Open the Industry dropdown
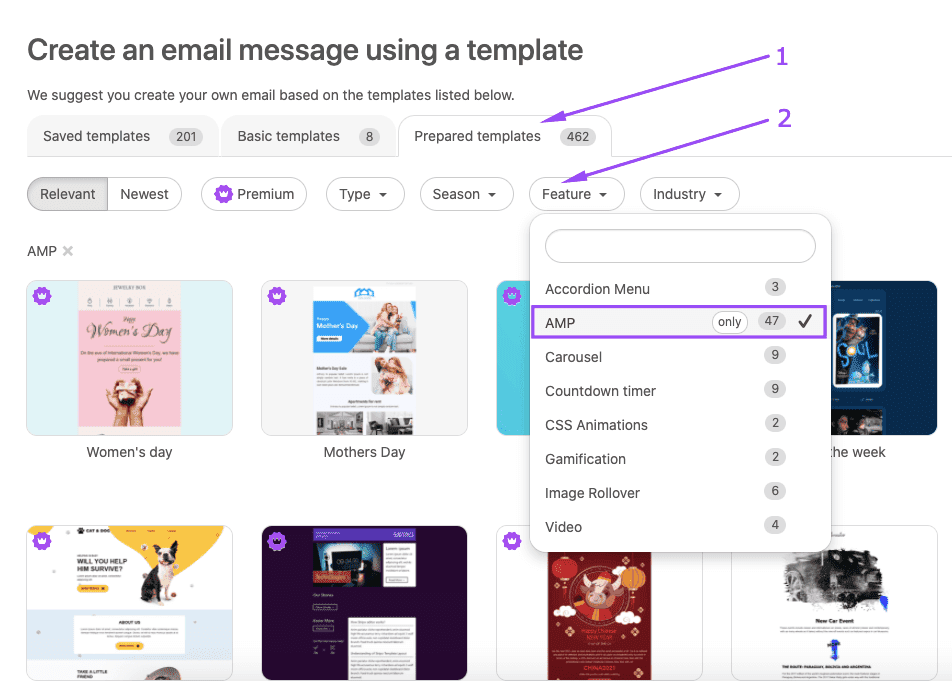Viewport: 952px width, 681px height. [x=689, y=194]
